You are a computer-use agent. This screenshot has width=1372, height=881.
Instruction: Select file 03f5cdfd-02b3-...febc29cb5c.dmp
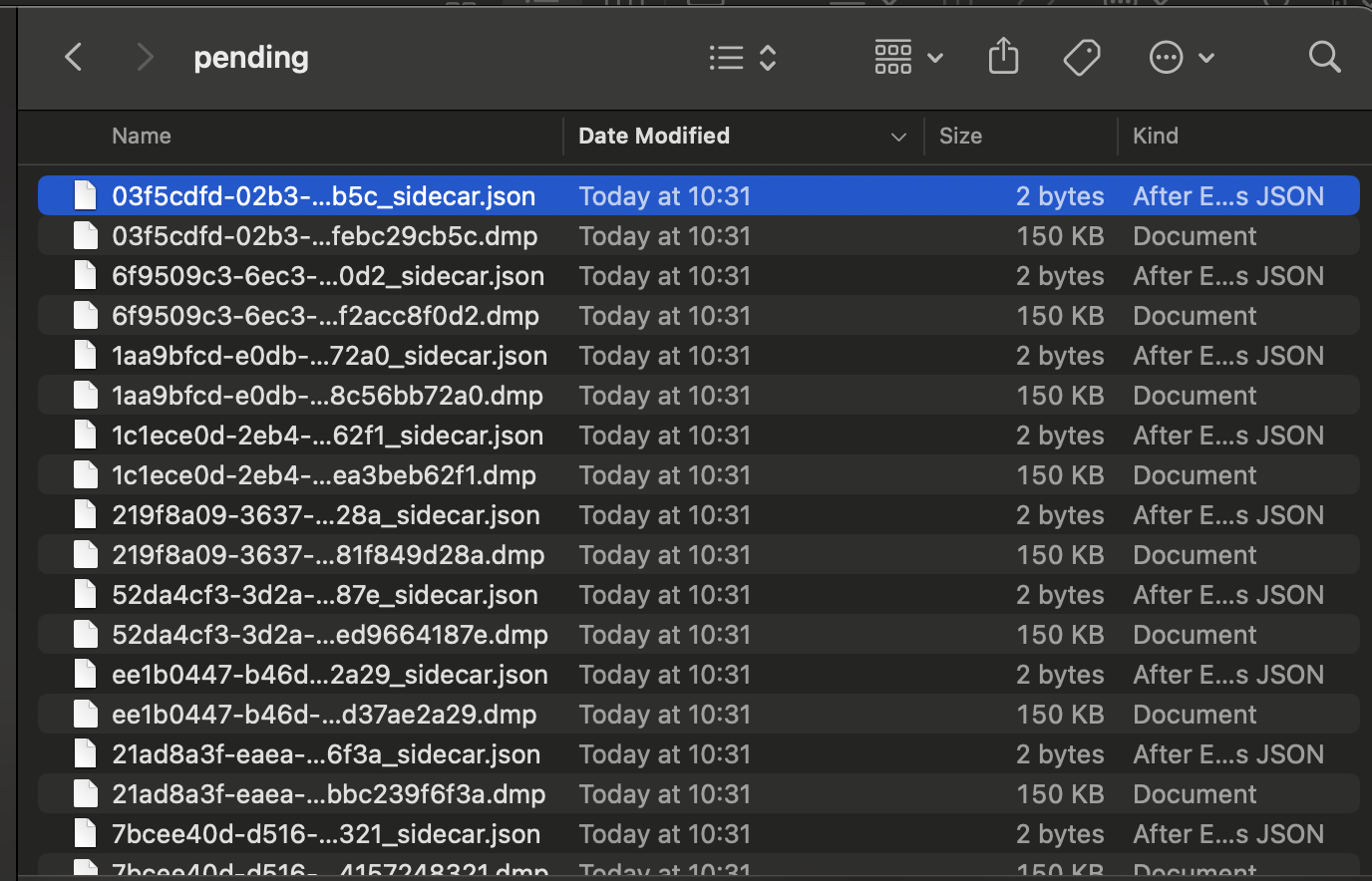(x=699, y=235)
